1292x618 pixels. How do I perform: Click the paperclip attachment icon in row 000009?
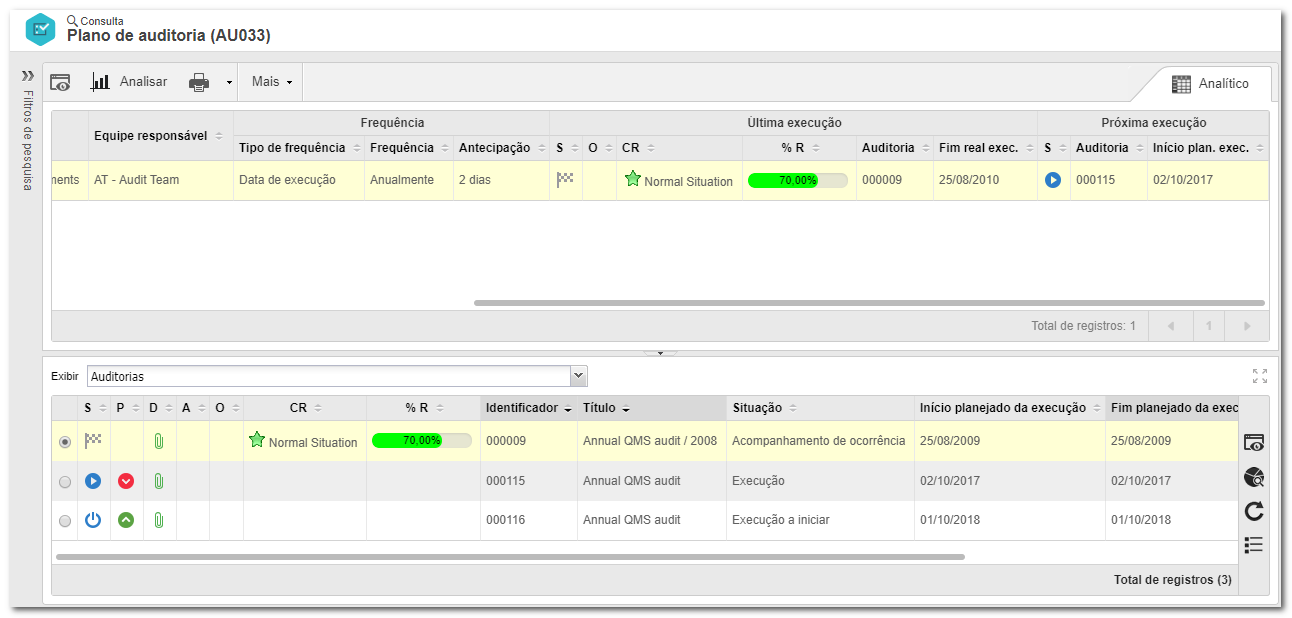(158, 441)
